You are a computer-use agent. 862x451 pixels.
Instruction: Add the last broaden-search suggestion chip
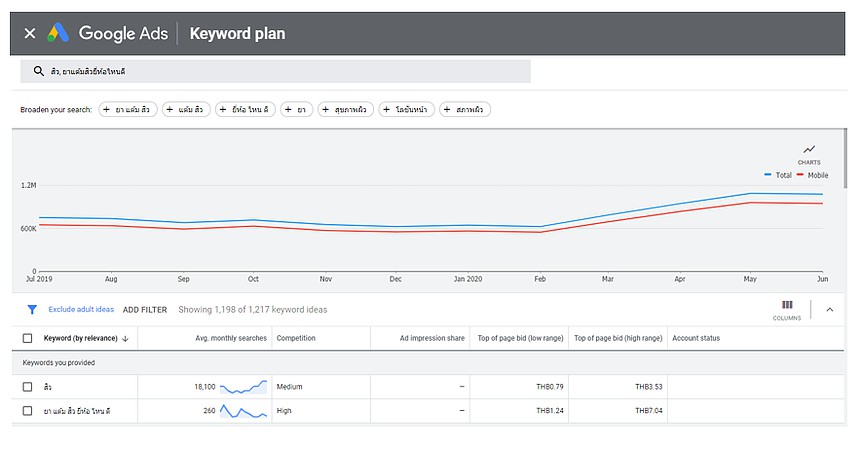pos(465,109)
